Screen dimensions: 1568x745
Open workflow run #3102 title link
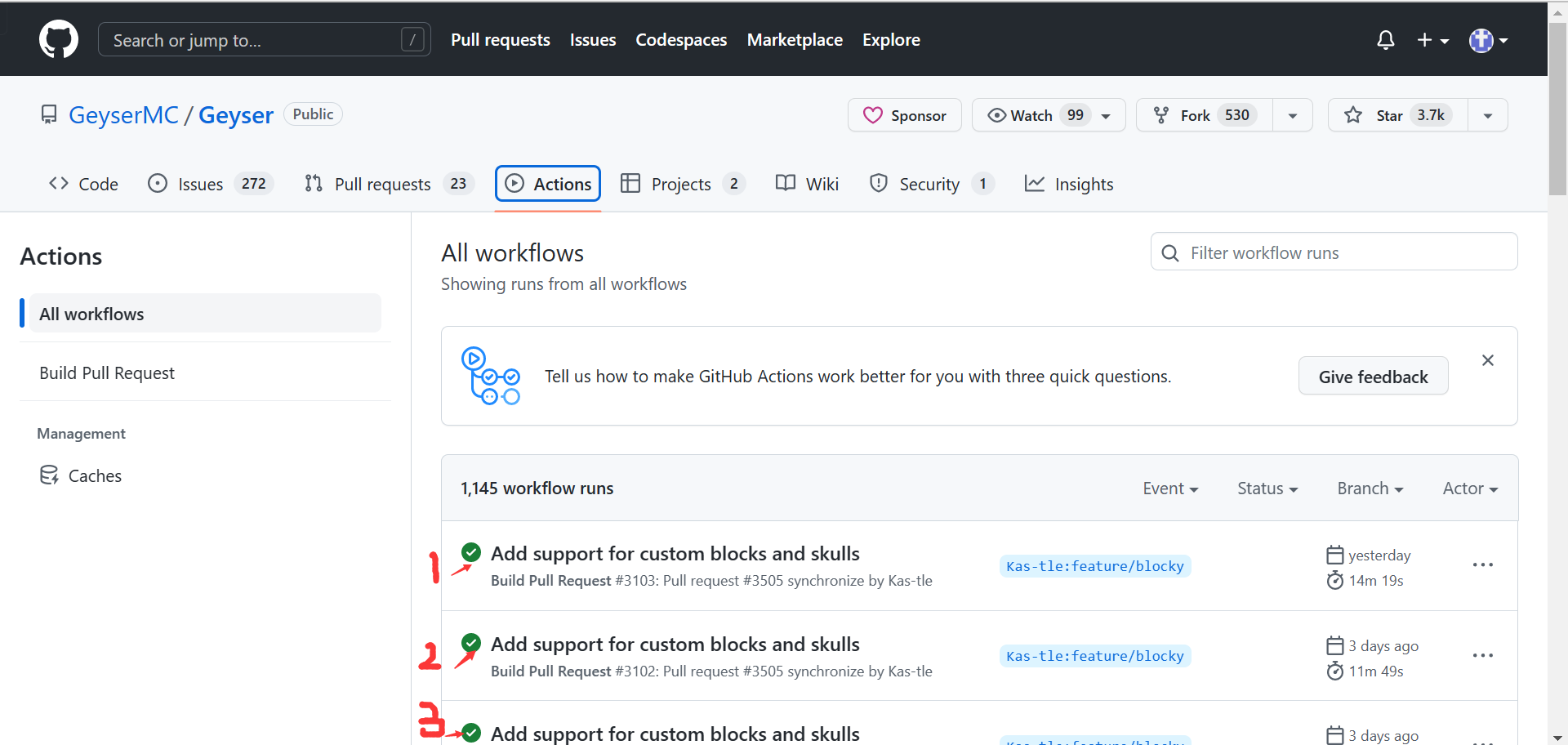coord(675,644)
